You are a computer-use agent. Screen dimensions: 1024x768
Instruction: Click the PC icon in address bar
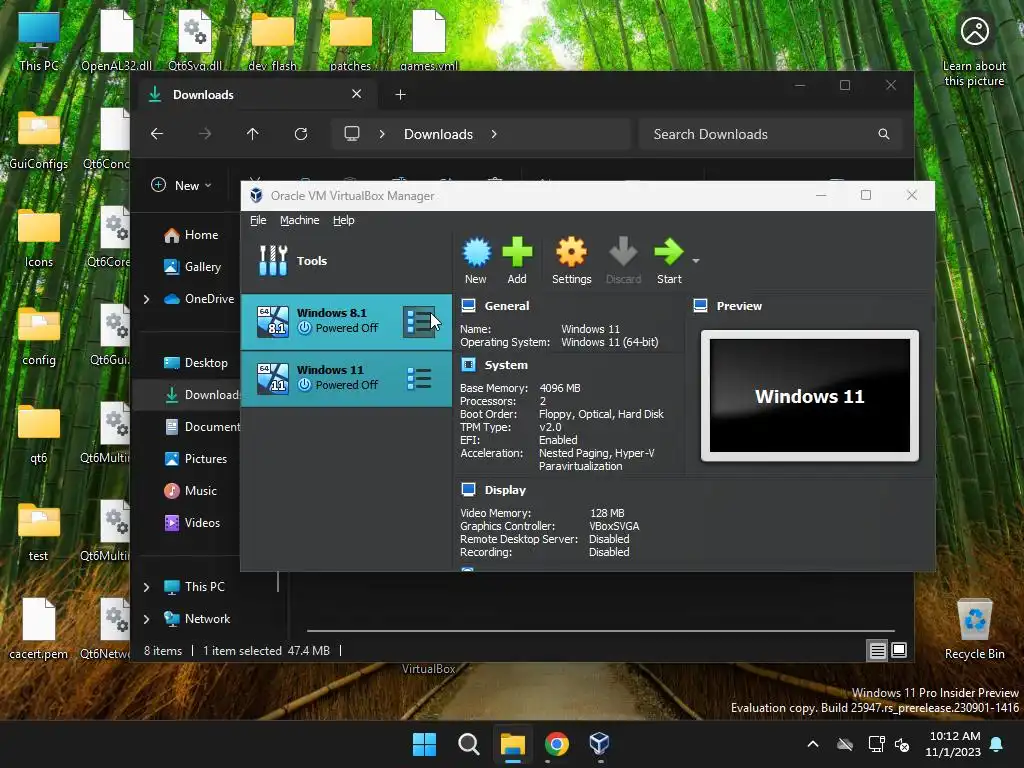(x=352, y=134)
